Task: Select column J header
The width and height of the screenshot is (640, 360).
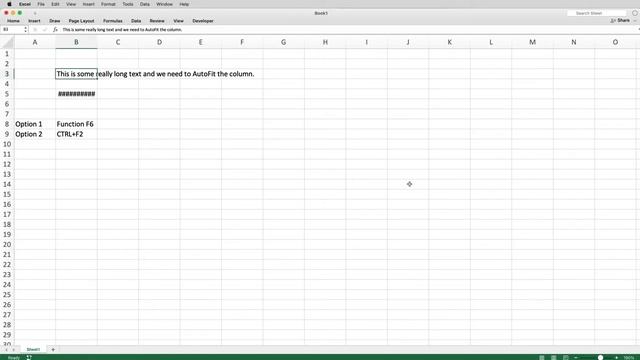Action: point(408,42)
